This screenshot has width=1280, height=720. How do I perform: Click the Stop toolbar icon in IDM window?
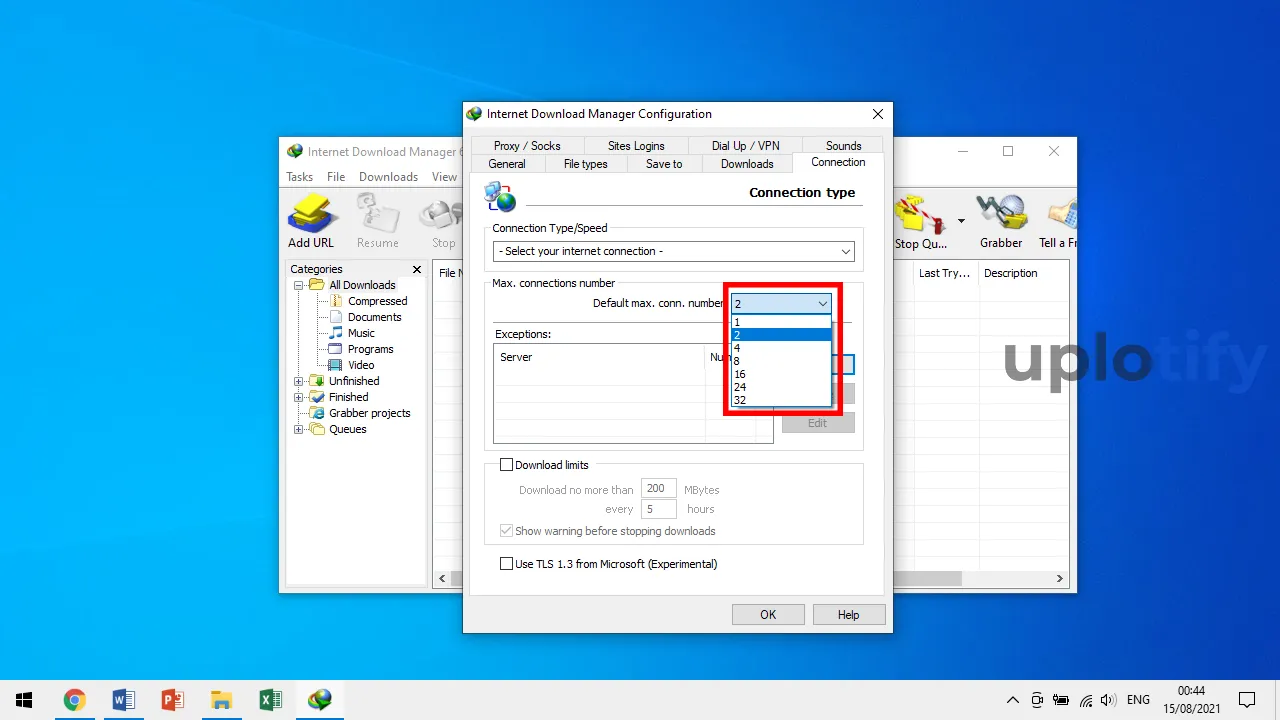tap(443, 221)
